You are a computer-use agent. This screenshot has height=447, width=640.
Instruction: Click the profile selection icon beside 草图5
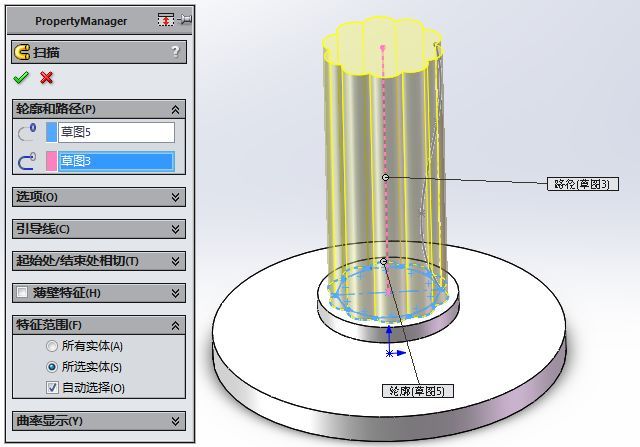27,132
